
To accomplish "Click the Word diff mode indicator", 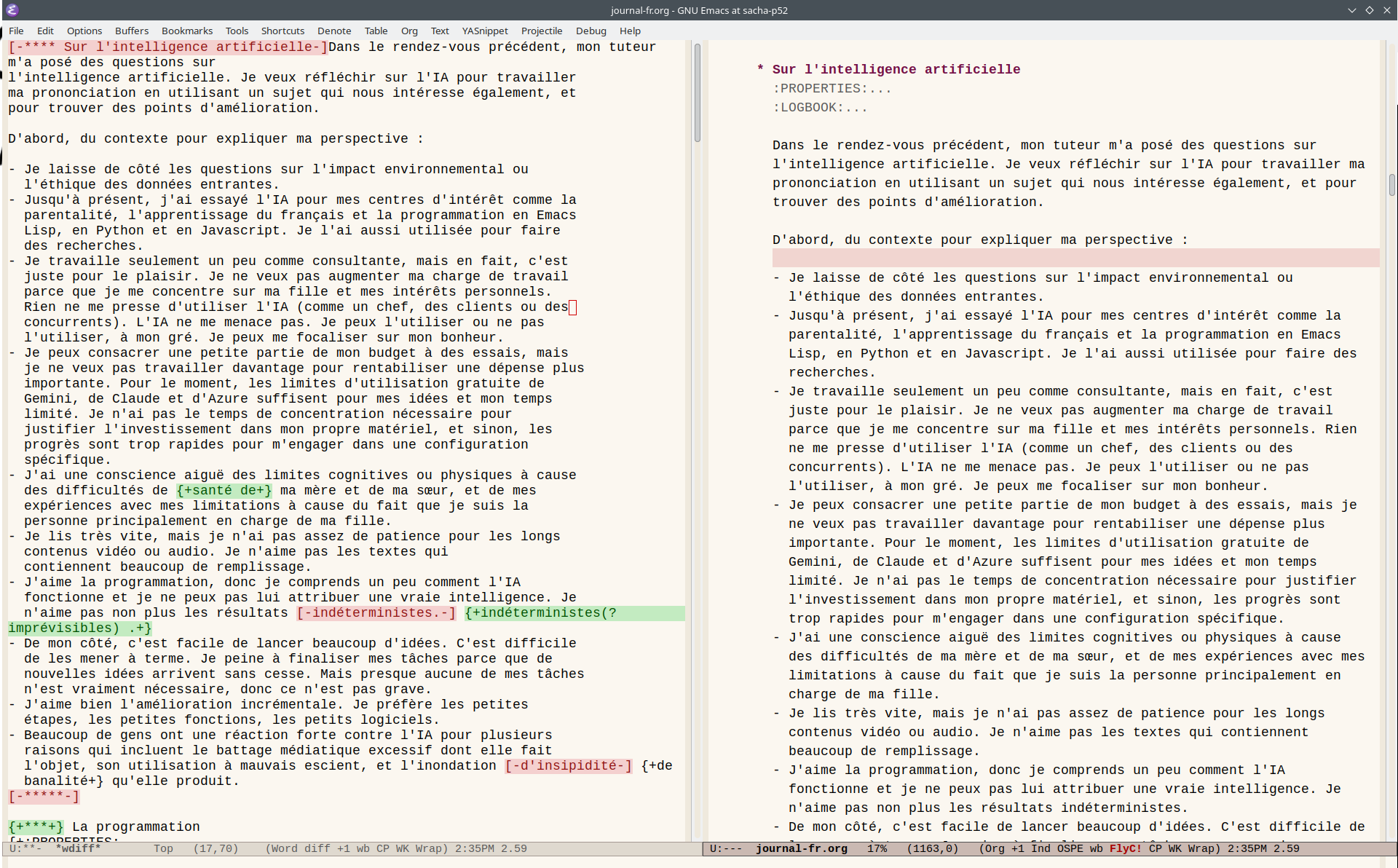I will [301, 848].
